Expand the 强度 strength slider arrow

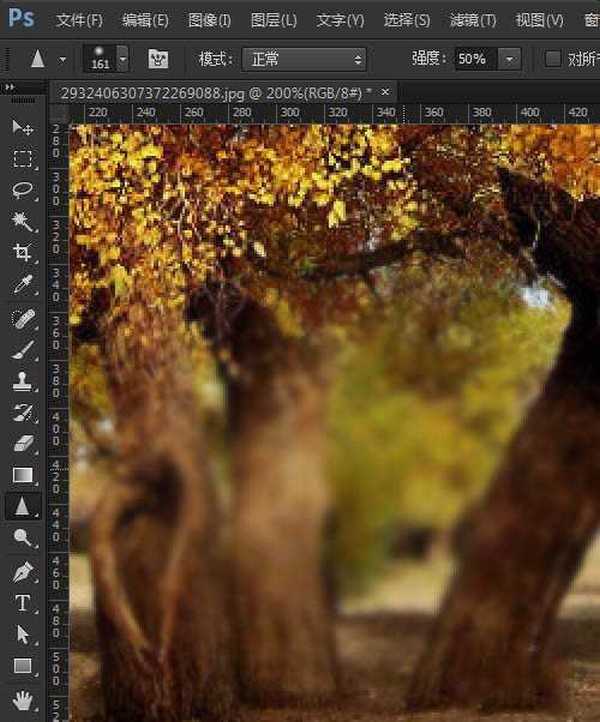click(510, 59)
